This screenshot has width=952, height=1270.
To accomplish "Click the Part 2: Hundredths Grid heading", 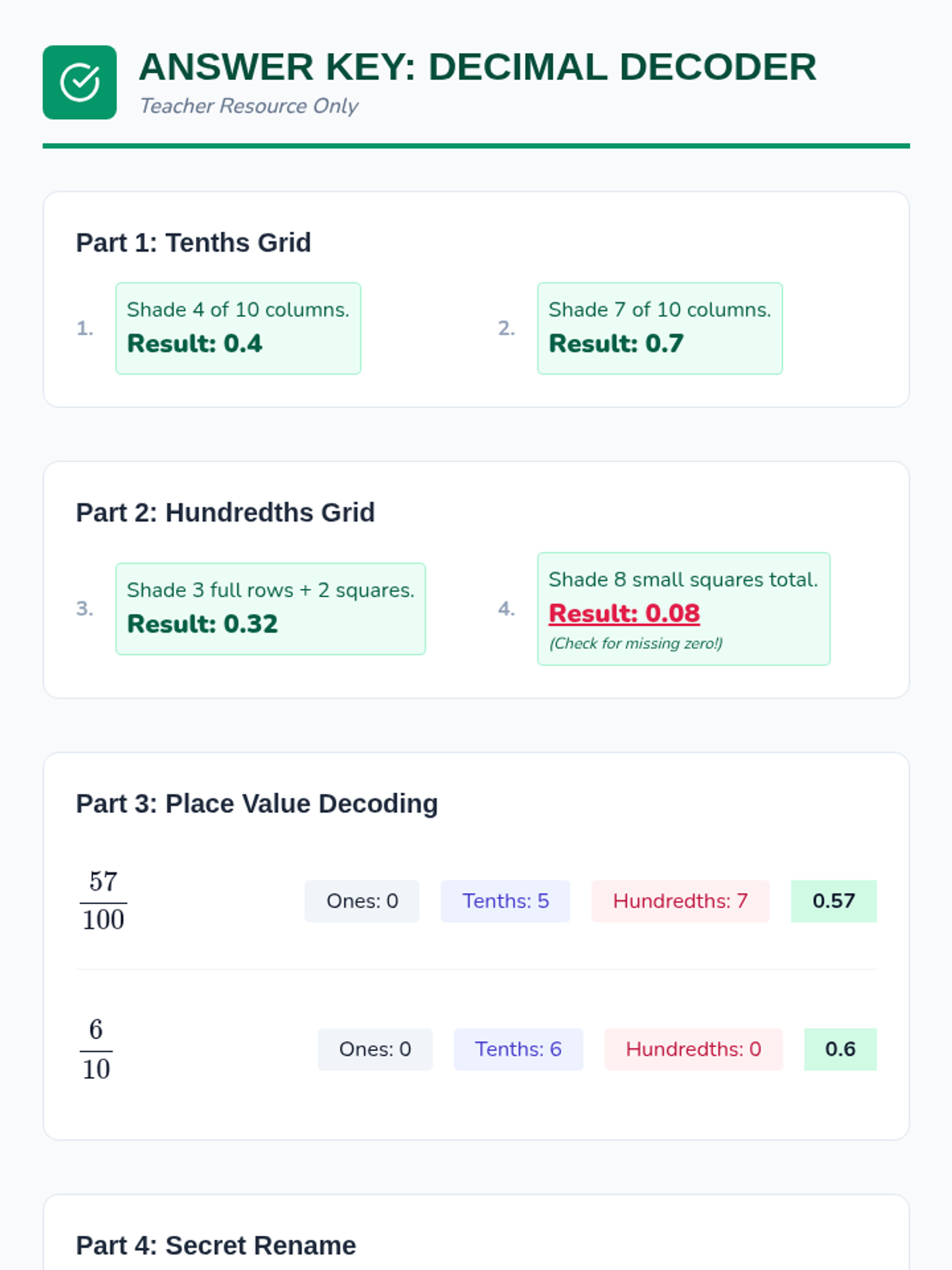I will coord(225,513).
